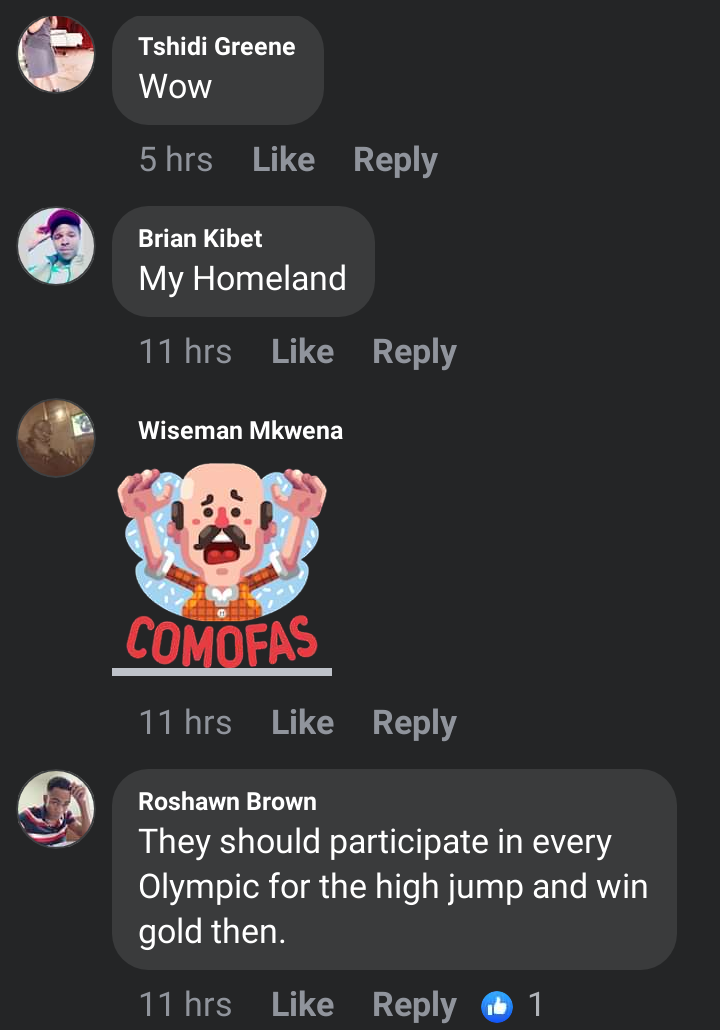Reply to Roshawn Brown's comment

[x=415, y=1005]
